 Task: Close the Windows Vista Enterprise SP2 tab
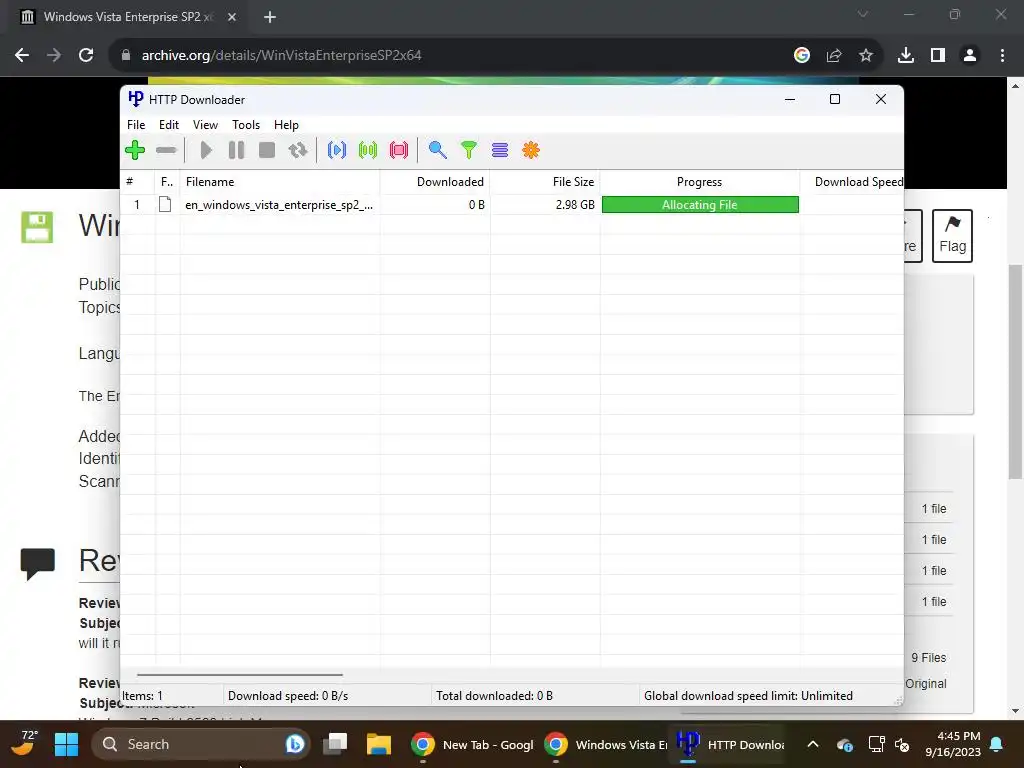coord(232,17)
